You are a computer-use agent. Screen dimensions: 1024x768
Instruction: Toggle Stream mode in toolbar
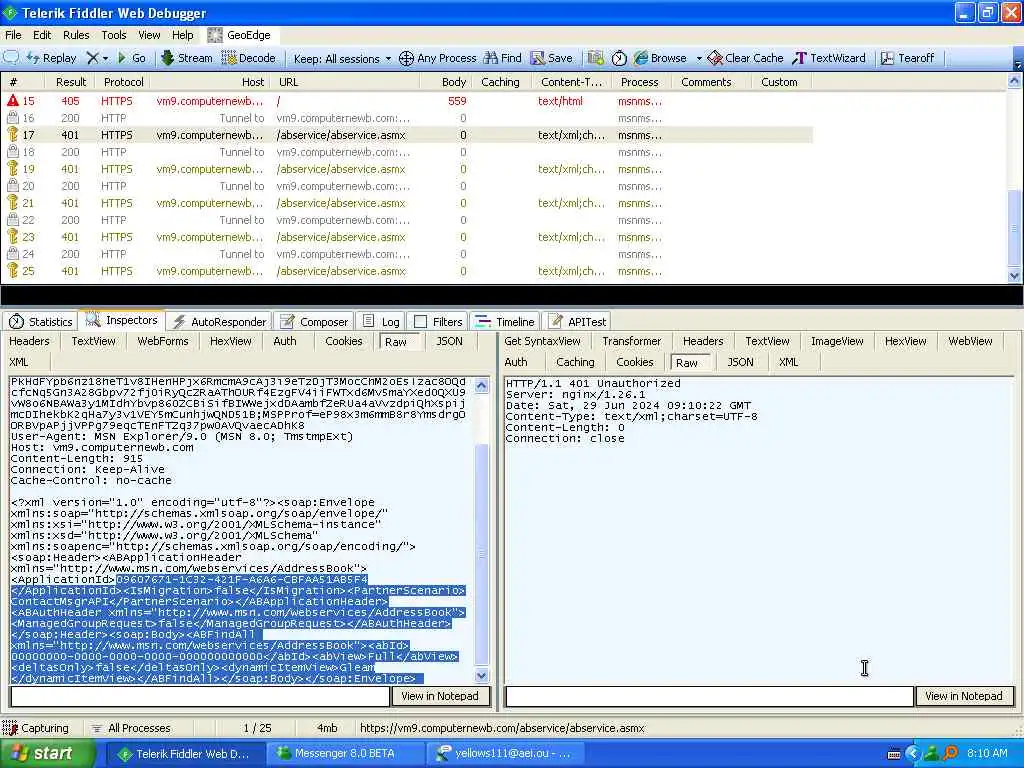point(187,57)
